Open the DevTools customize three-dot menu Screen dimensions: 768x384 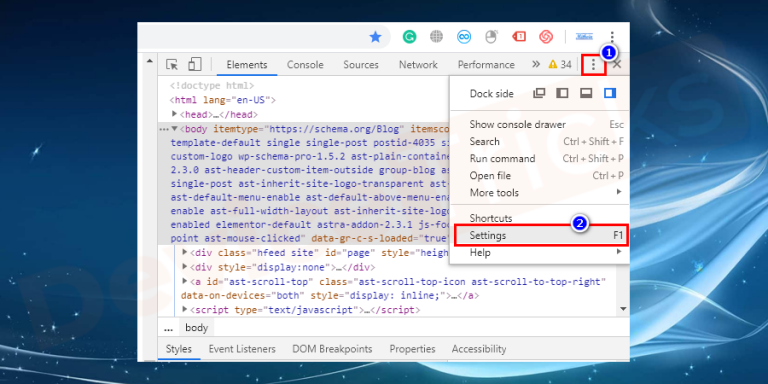(x=594, y=65)
